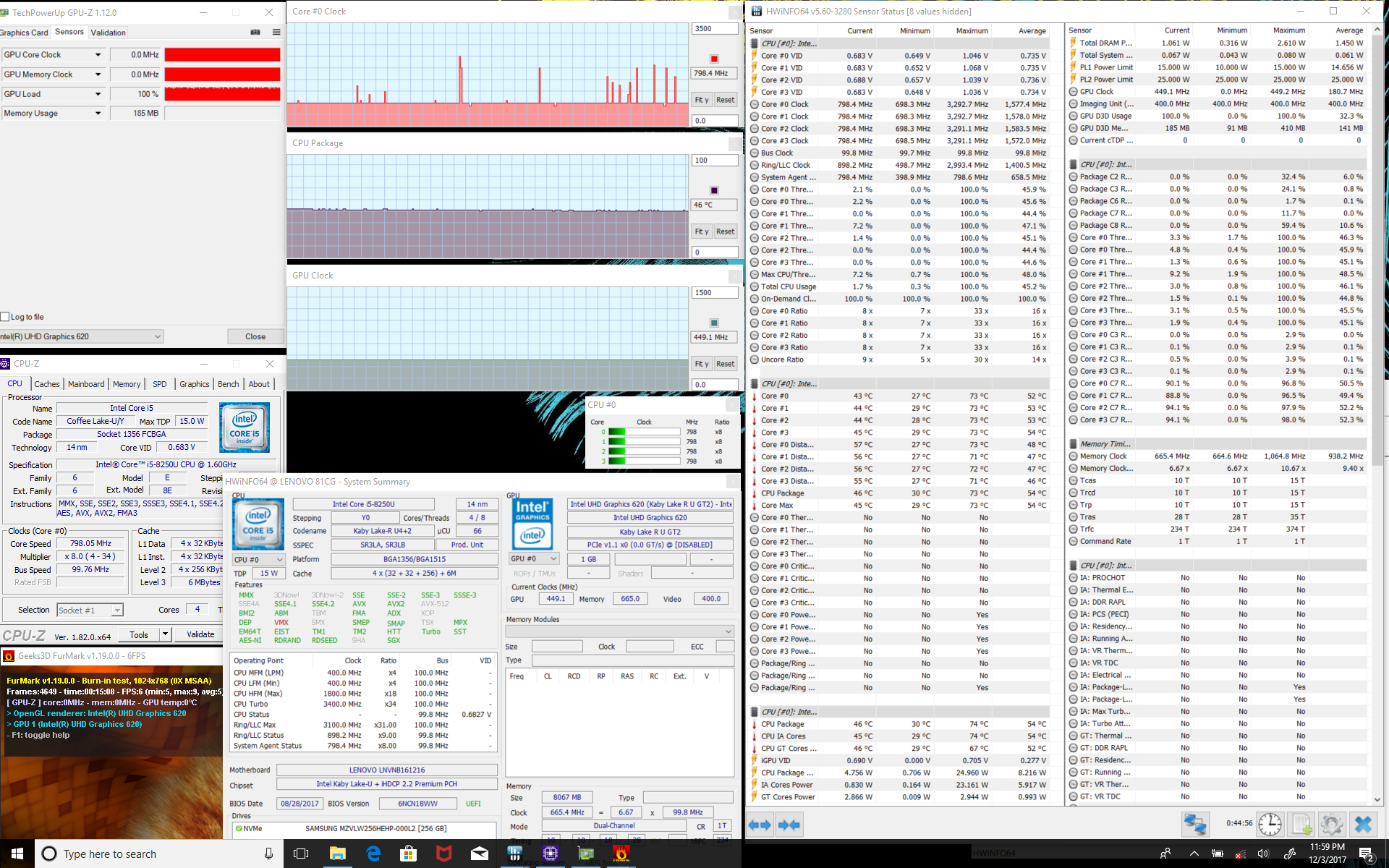
Task: Open Microsoft Edge from the taskbar
Action: coord(373,854)
